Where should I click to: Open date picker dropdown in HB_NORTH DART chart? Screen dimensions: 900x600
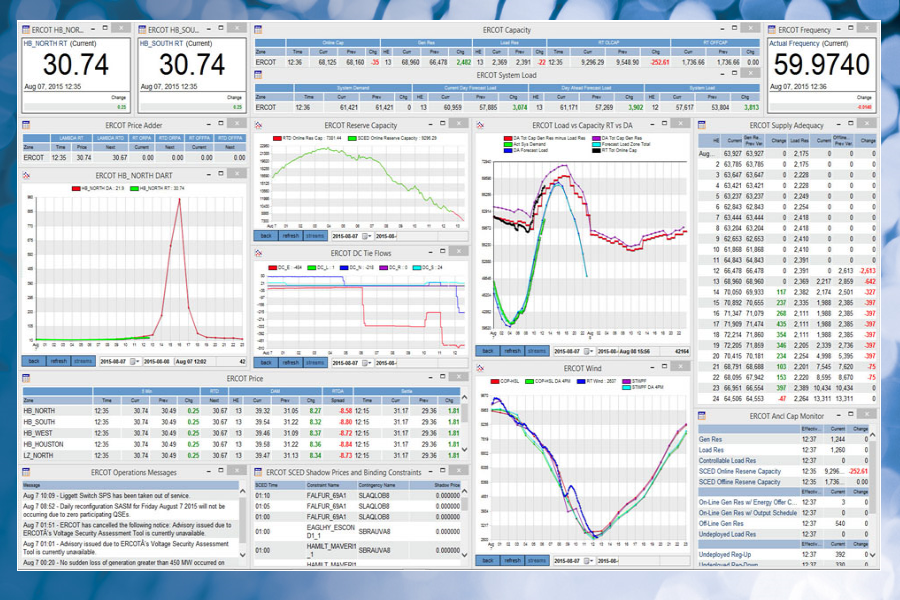point(134,361)
